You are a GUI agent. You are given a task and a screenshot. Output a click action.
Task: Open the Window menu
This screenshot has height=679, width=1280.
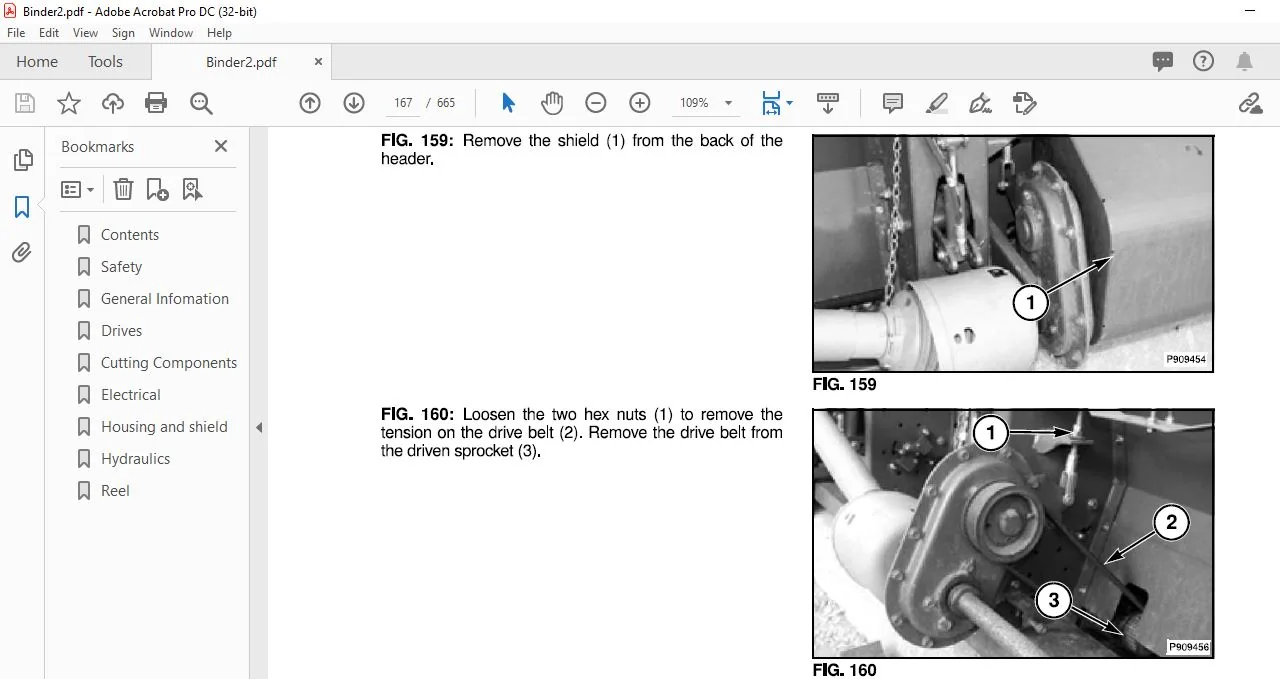(171, 33)
